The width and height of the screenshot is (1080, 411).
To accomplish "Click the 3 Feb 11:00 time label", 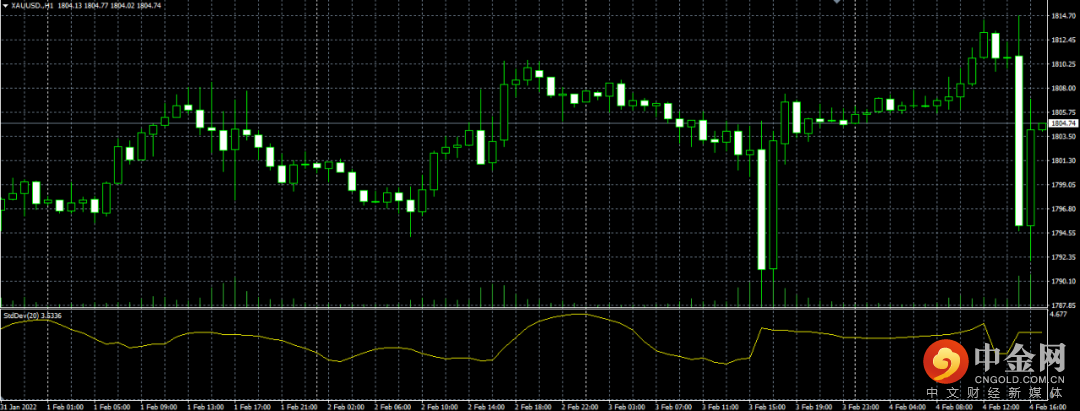I will pos(721,406).
